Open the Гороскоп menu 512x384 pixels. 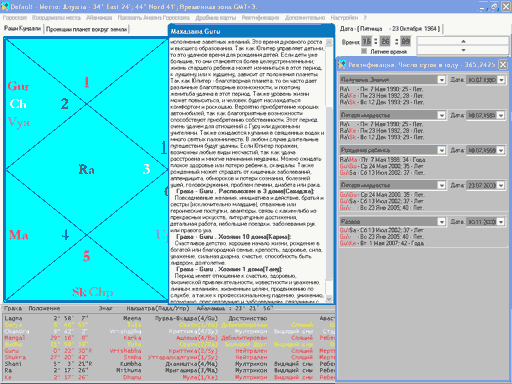tap(15, 18)
